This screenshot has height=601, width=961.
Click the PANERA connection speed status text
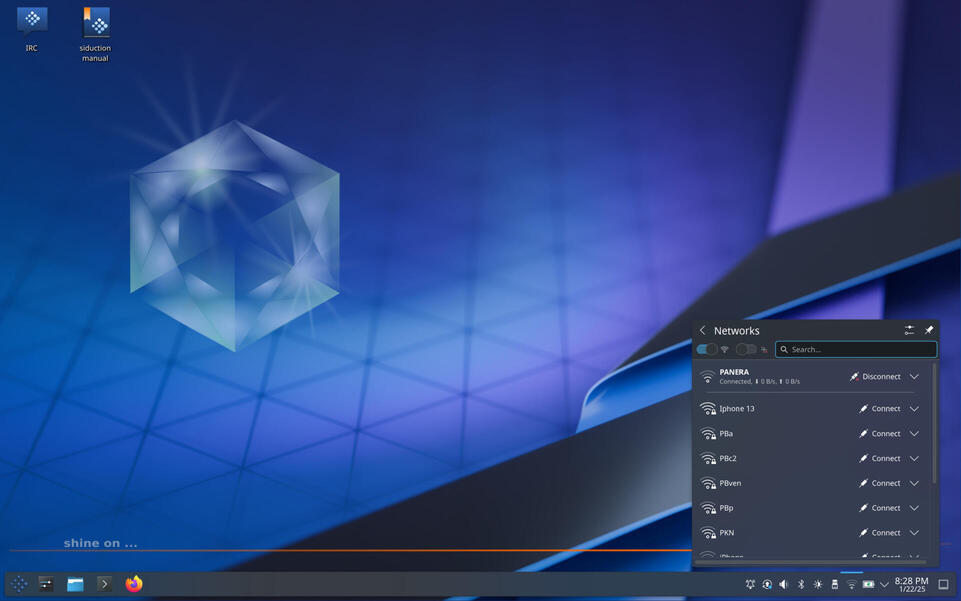click(x=760, y=382)
